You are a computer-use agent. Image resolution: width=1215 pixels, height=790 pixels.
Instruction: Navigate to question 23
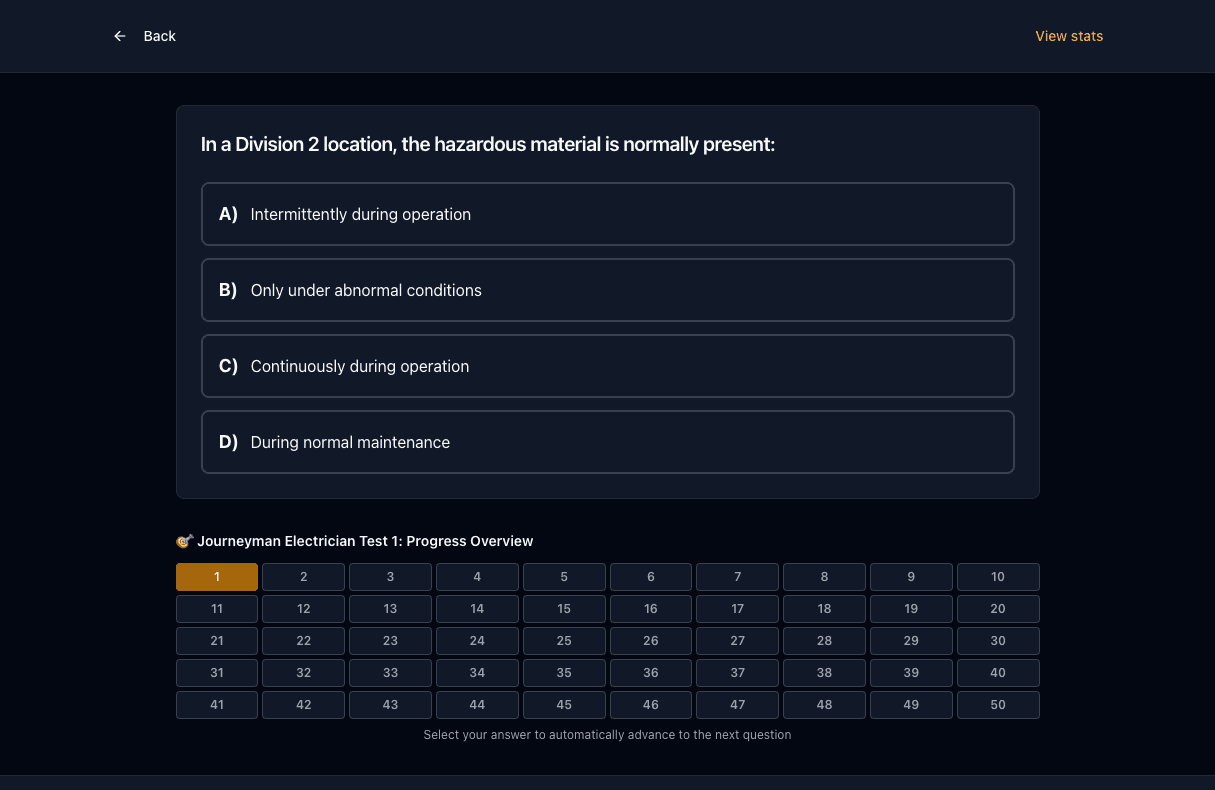click(390, 641)
